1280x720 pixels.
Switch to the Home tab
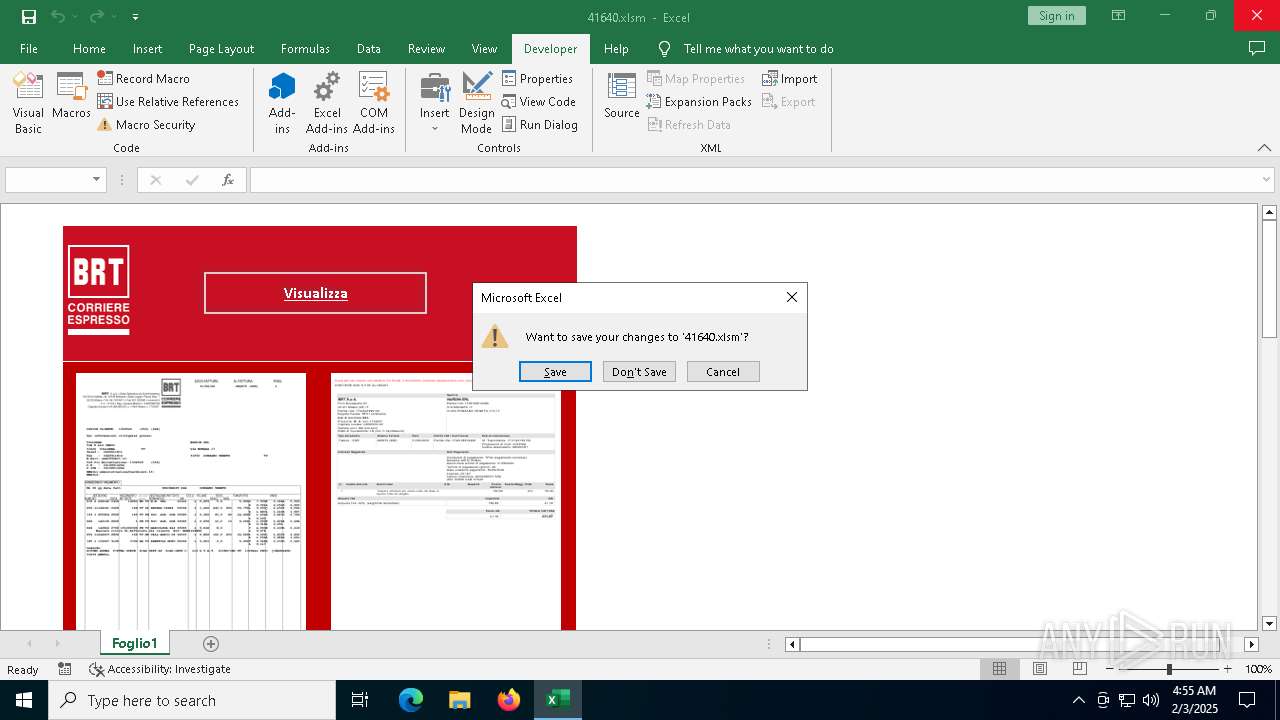pos(89,48)
